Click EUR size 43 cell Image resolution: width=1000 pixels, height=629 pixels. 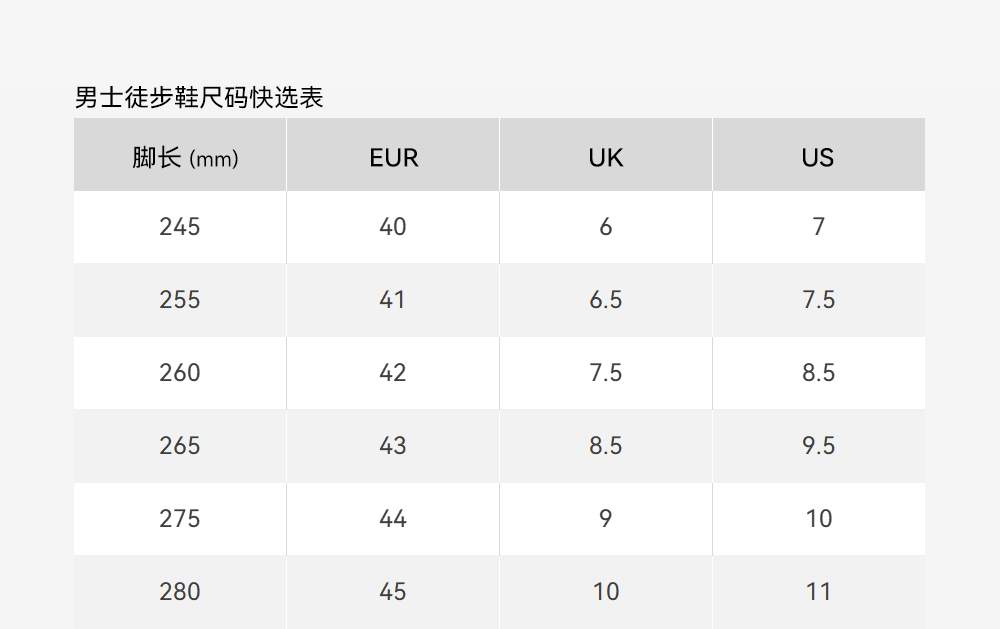pos(393,446)
